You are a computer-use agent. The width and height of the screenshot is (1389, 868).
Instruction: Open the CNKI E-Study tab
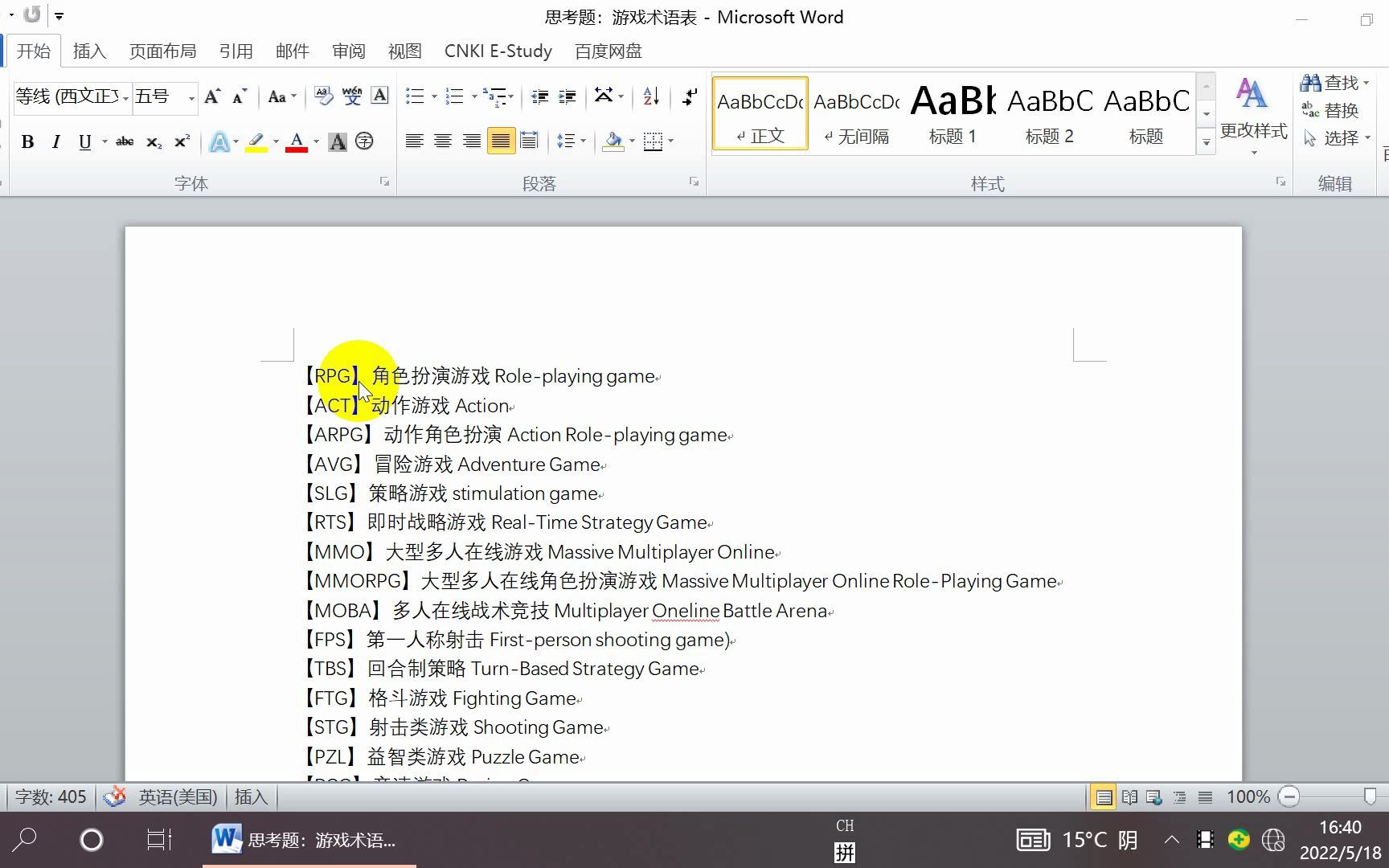pos(498,51)
